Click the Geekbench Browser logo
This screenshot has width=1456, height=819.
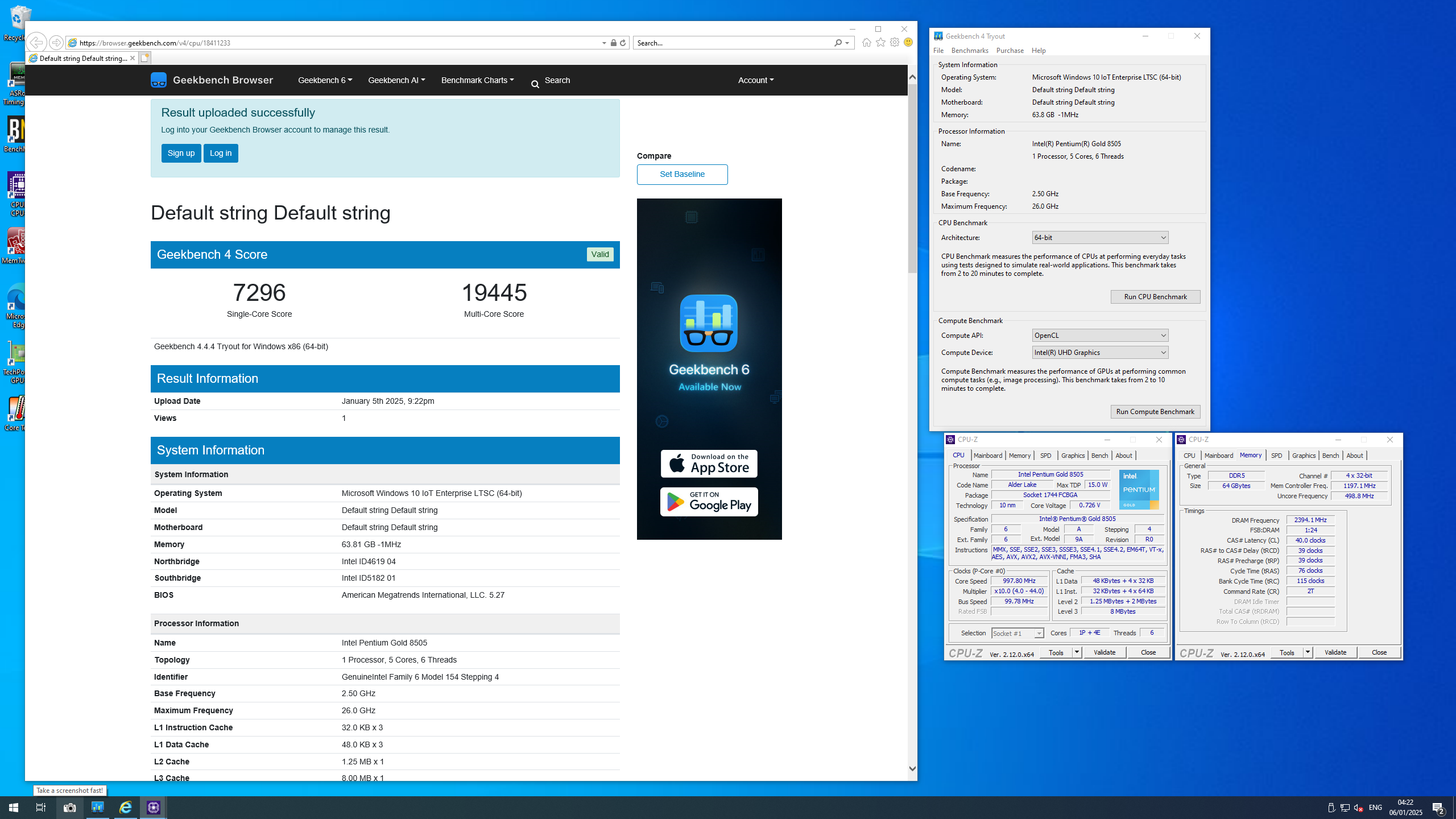coord(212,80)
